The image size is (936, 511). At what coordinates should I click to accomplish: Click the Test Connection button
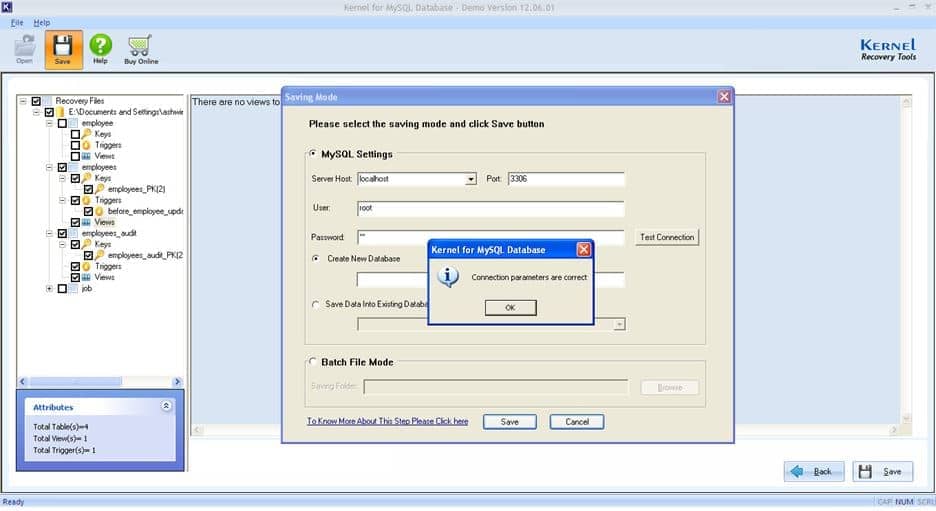pyautogui.click(x=667, y=237)
